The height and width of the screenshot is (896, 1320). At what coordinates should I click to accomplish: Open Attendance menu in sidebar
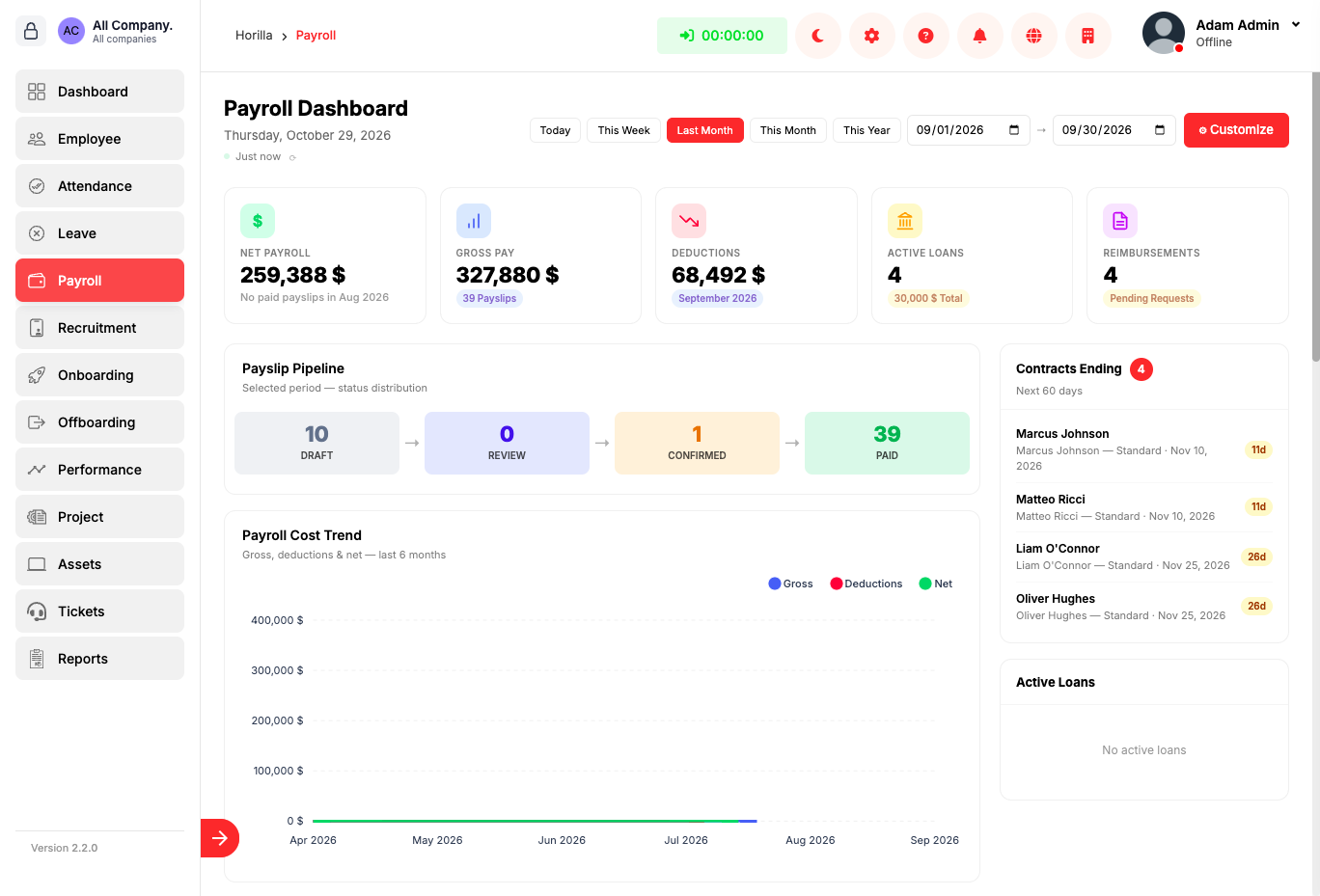pyautogui.click(x=99, y=185)
